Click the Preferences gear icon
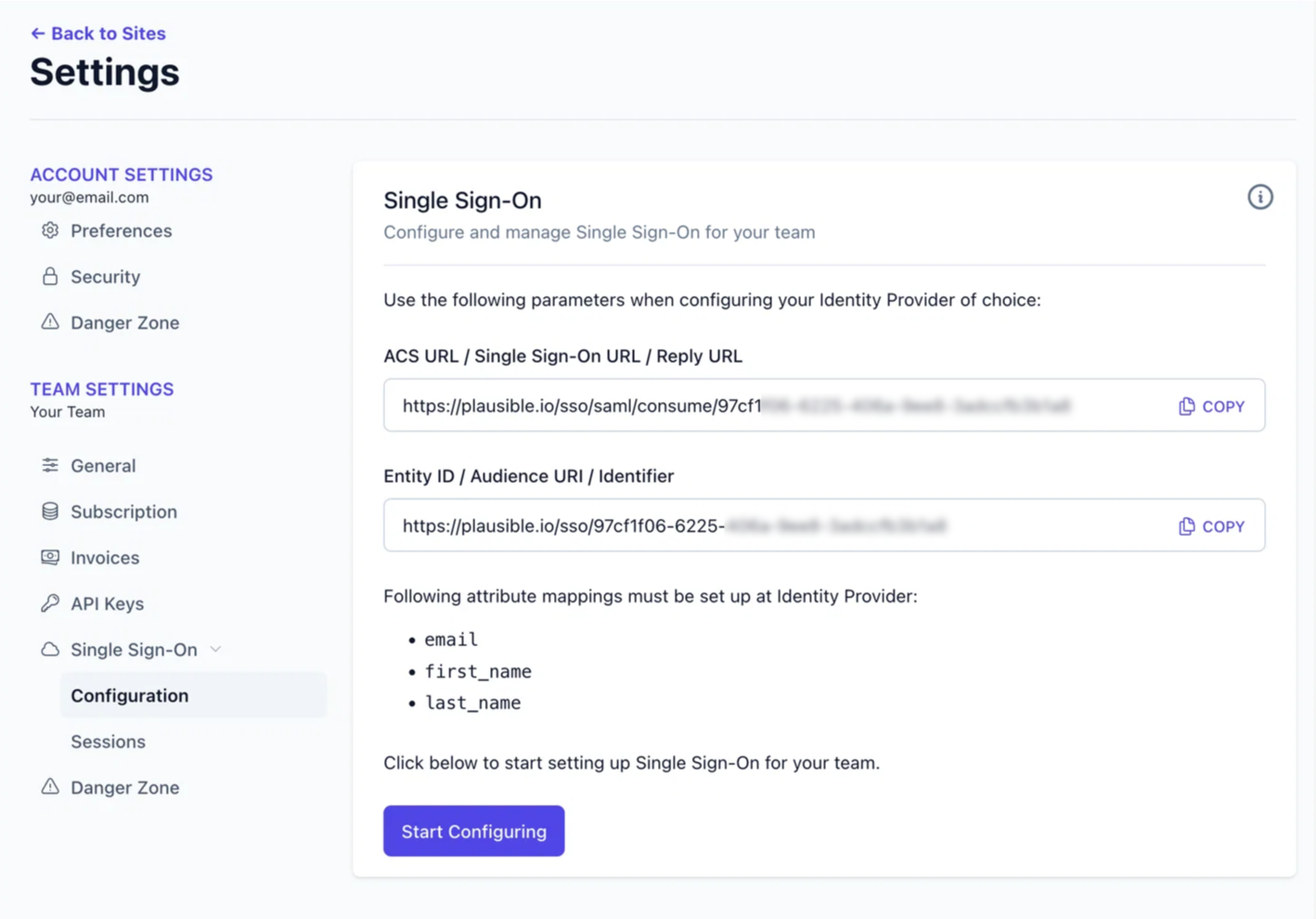This screenshot has height=919, width=1316. pyautogui.click(x=50, y=230)
